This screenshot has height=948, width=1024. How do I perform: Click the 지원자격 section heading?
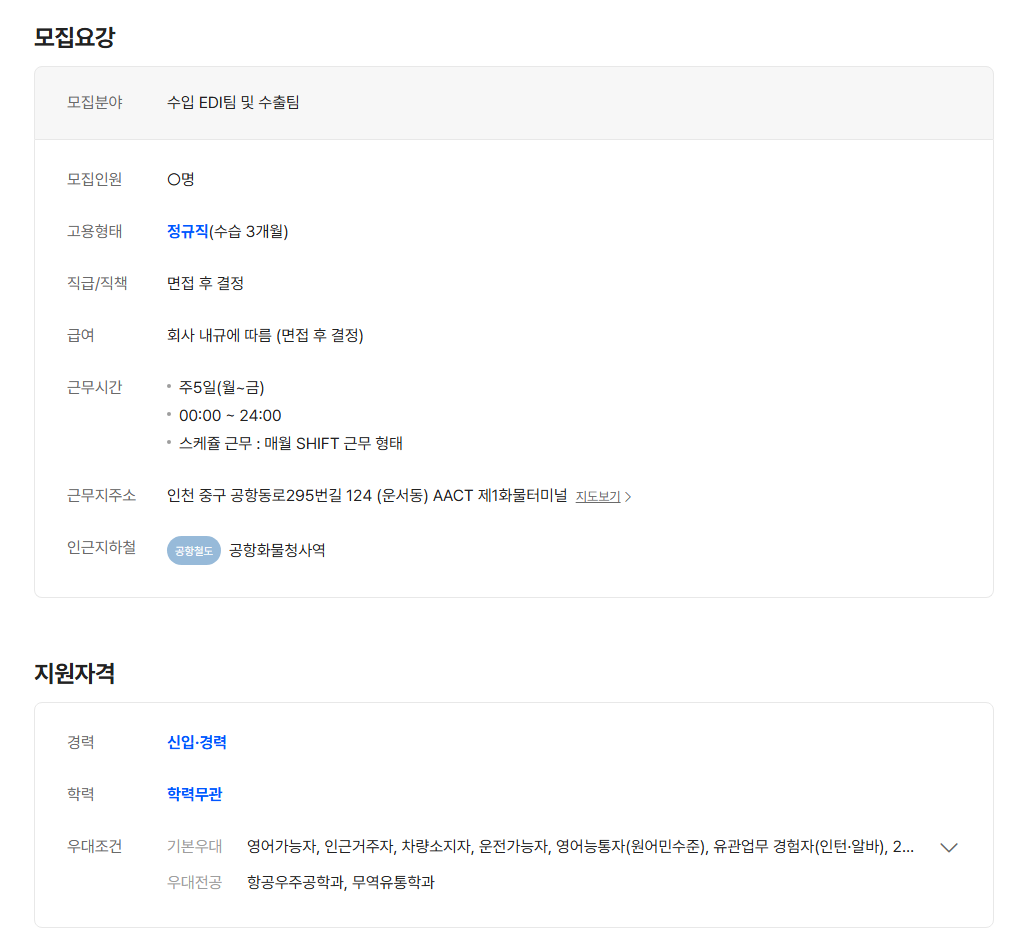pos(75,673)
